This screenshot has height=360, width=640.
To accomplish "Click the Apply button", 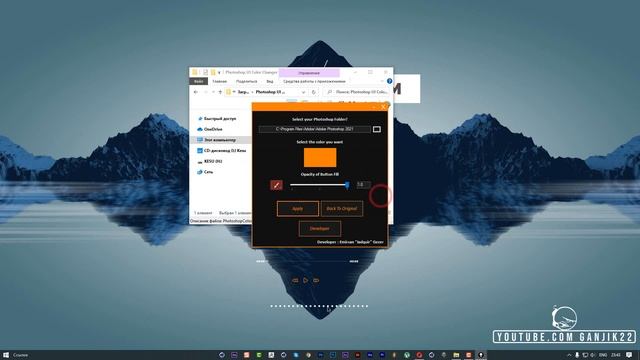I will pyautogui.click(x=298, y=209).
